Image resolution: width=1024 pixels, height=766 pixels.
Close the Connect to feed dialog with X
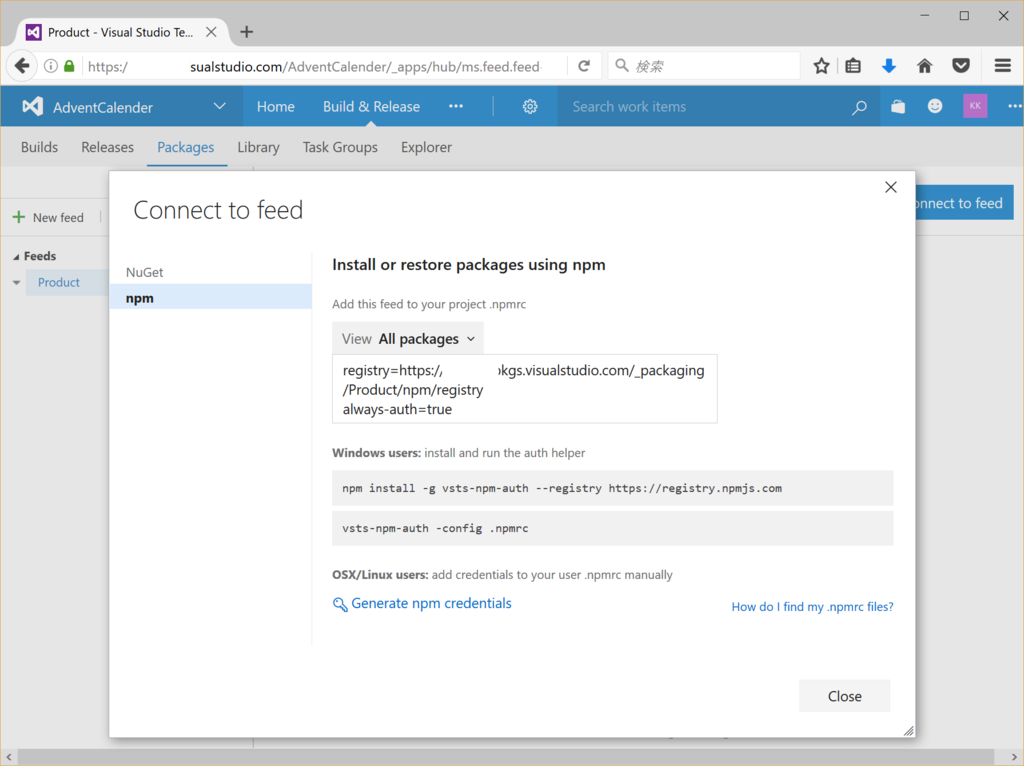pos(891,187)
